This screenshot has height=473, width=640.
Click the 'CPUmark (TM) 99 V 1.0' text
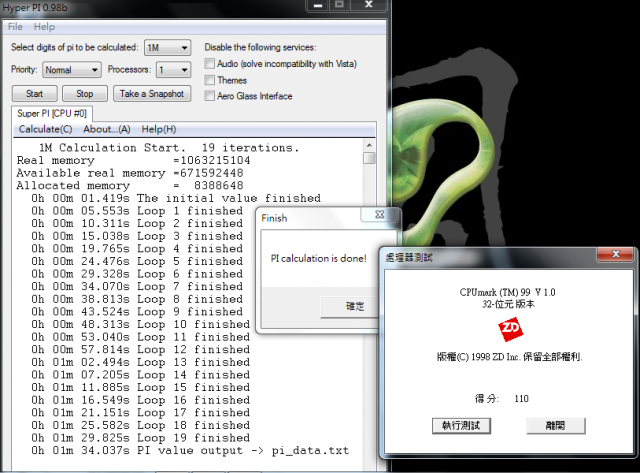pyautogui.click(x=507, y=292)
